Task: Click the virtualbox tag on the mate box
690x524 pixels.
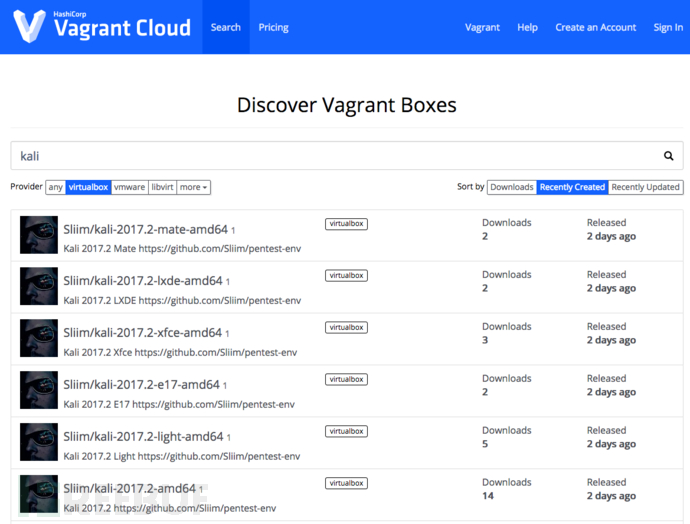Action: click(346, 224)
